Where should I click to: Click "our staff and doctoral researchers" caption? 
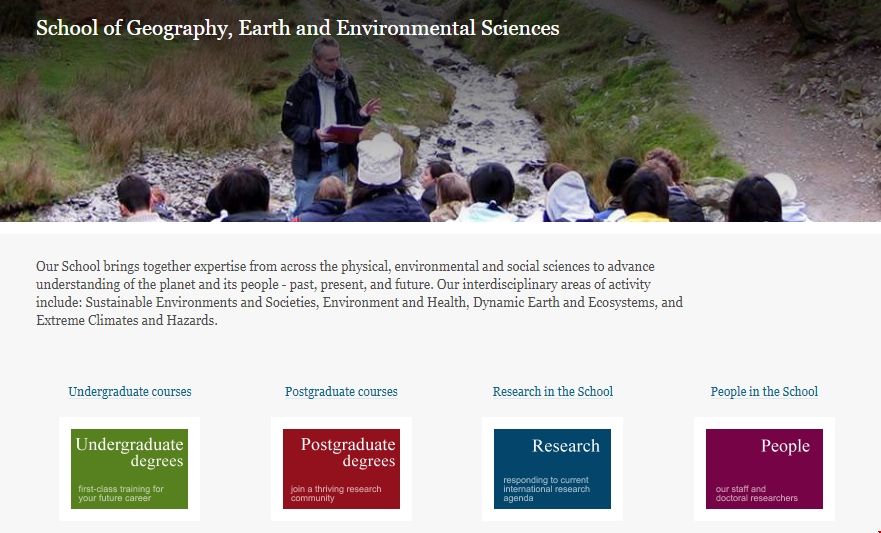[756, 493]
